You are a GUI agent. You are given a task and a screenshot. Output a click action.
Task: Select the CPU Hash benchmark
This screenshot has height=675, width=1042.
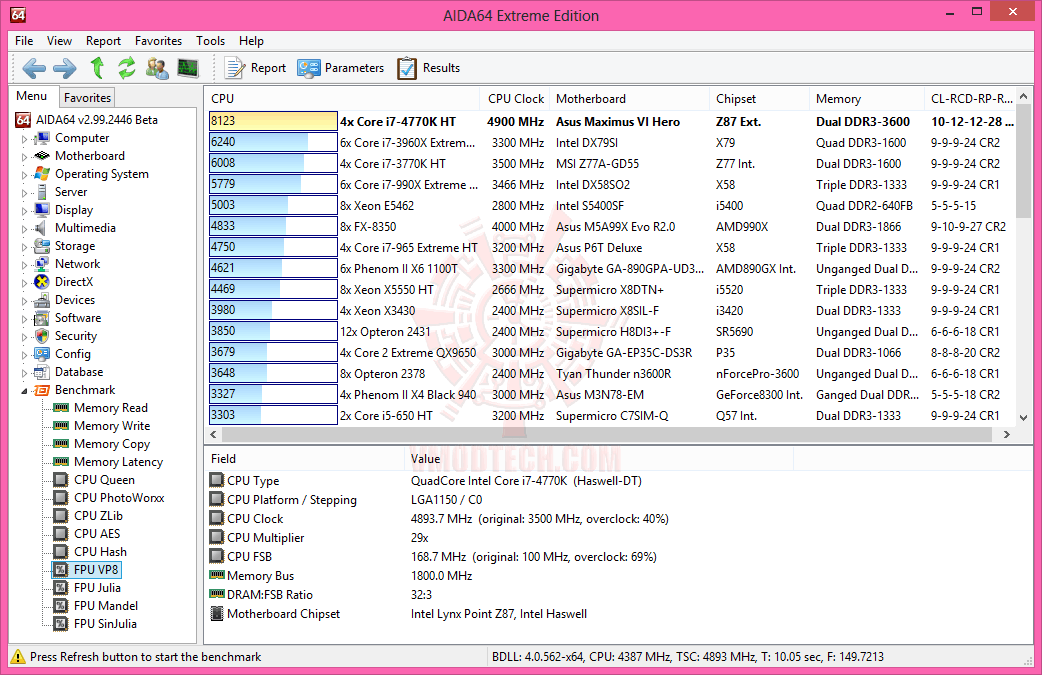[100, 551]
